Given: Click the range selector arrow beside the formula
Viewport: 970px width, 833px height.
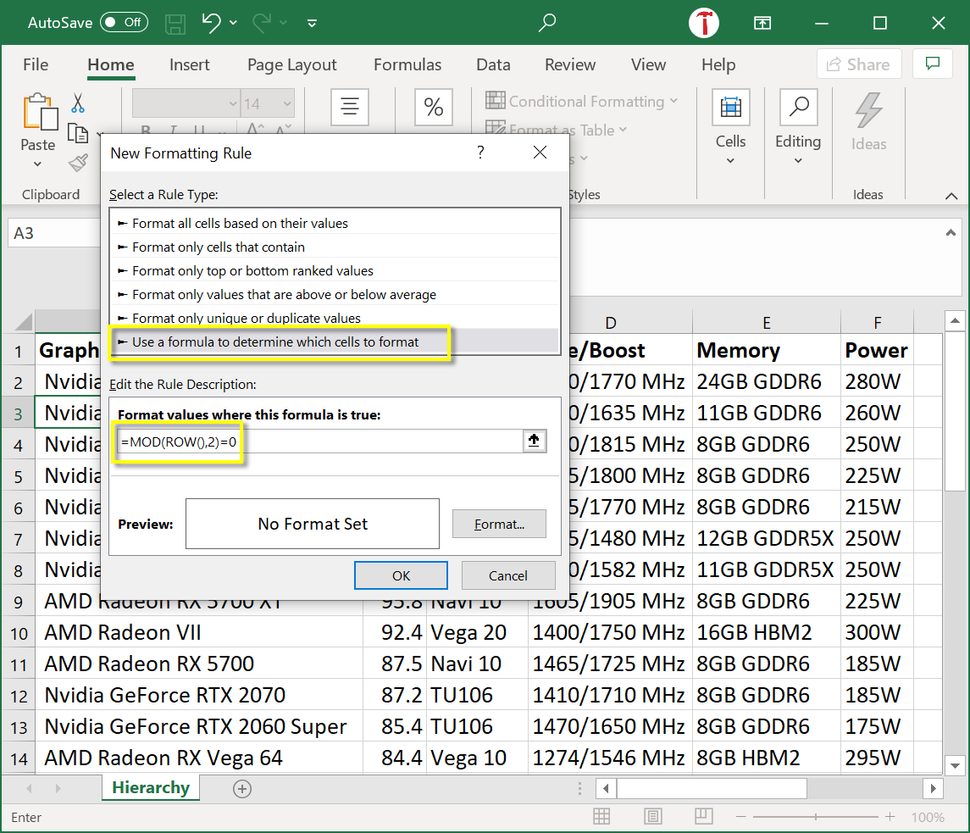Looking at the screenshot, I should point(534,440).
